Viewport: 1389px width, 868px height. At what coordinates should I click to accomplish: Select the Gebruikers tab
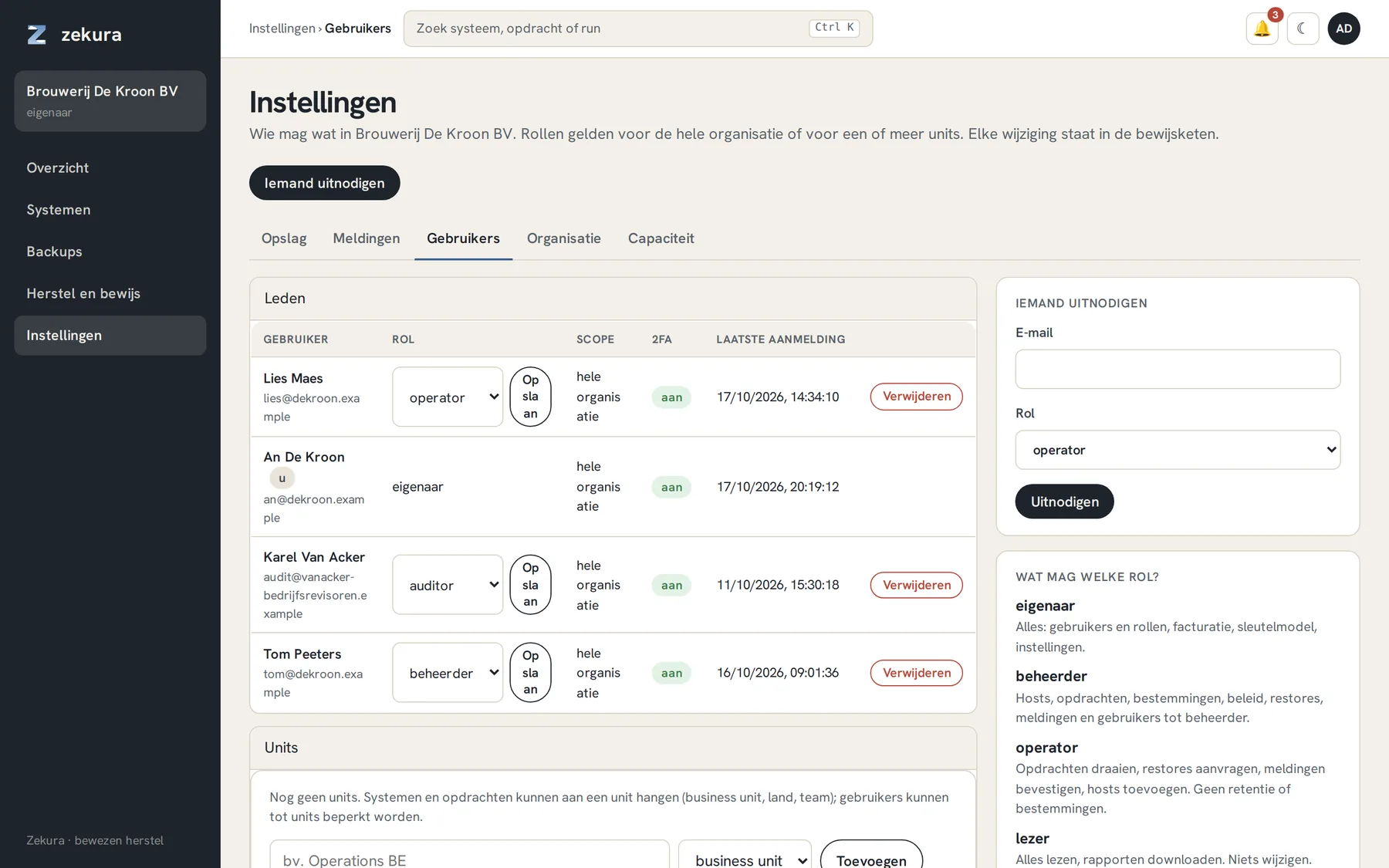coord(463,238)
